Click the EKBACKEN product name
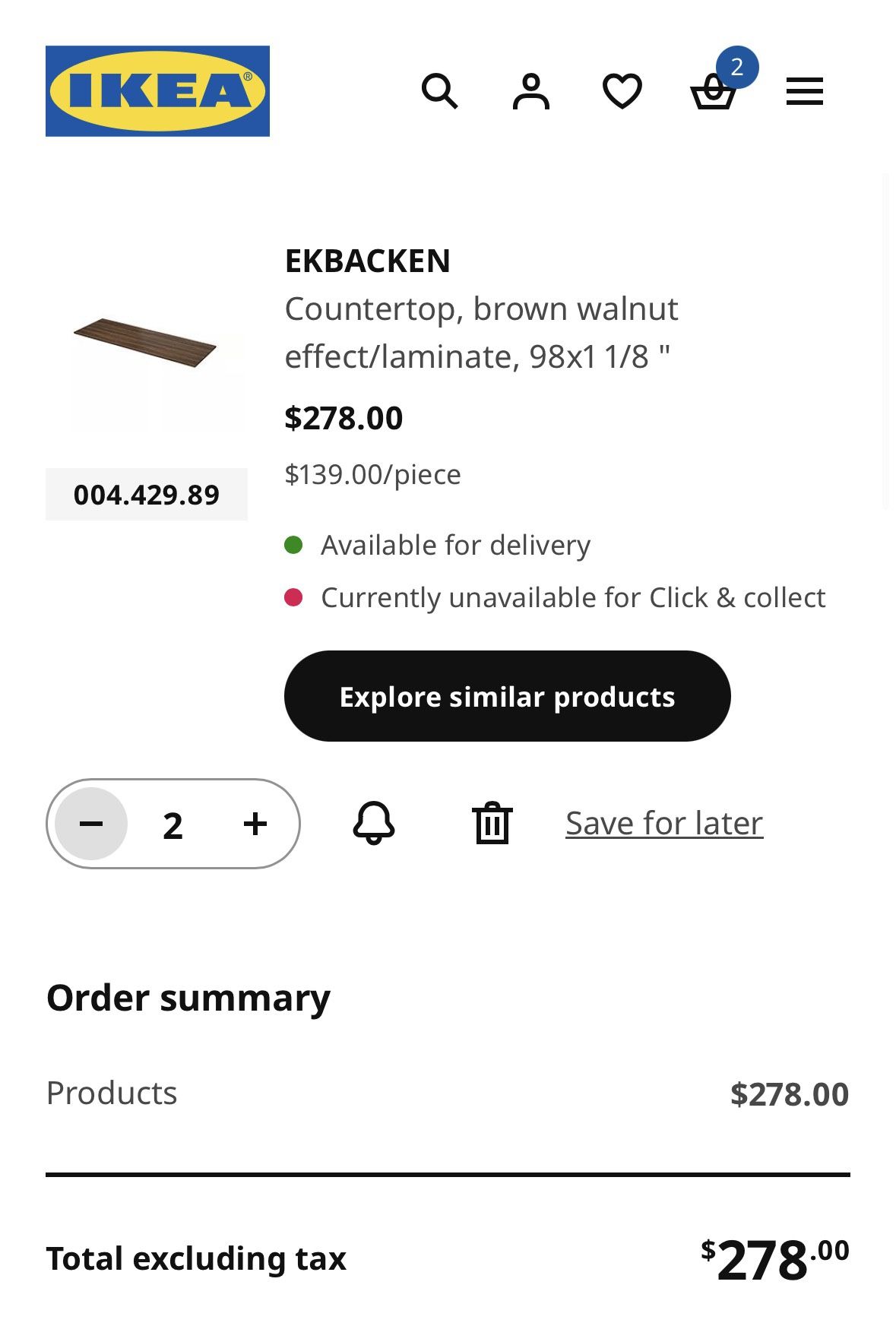Screen dimensions: 896x1326 pos(367,261)
